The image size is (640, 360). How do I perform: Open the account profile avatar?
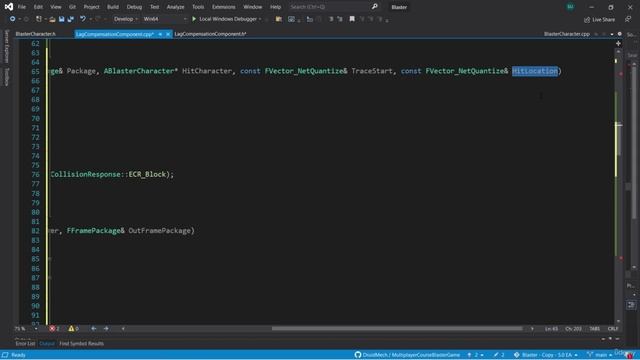tap(570, 7)
